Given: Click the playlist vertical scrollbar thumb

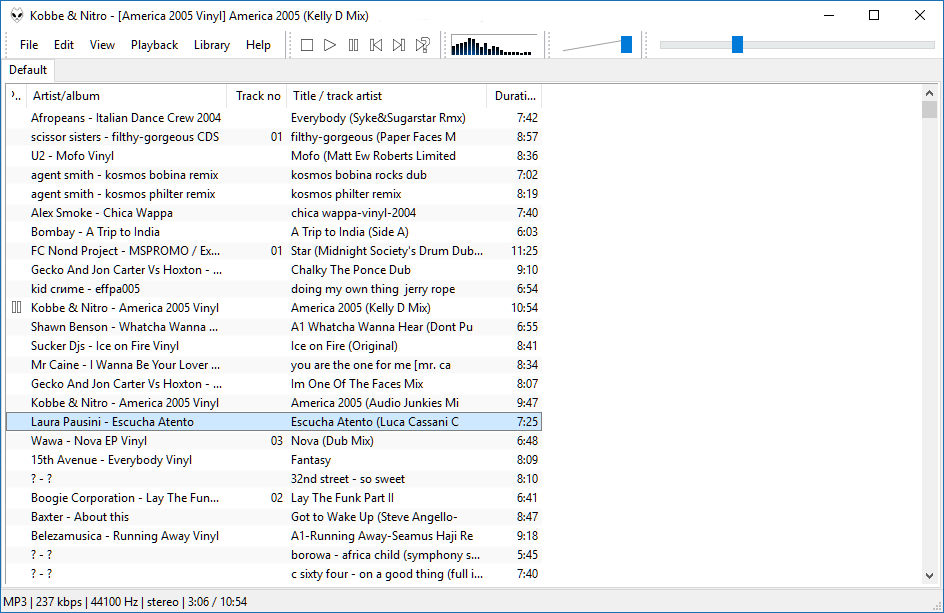Looking at the screenshot, I should click(930, 110).
